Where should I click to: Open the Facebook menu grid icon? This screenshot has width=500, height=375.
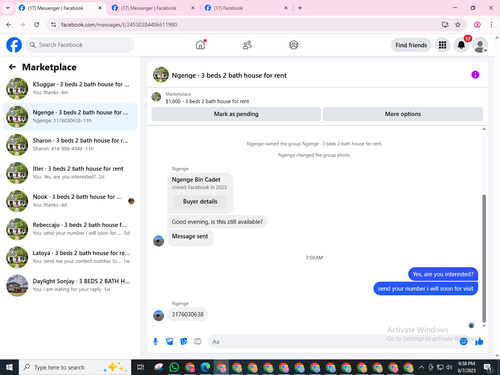(x=442, y=45)
